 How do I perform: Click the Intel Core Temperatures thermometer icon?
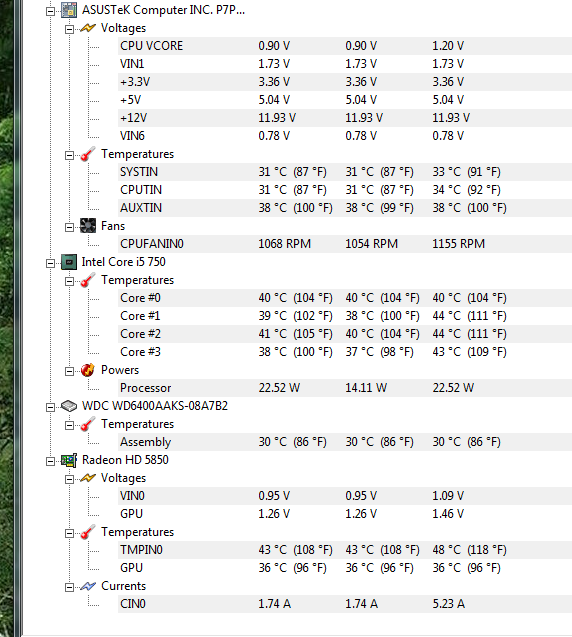pos(88,280)
